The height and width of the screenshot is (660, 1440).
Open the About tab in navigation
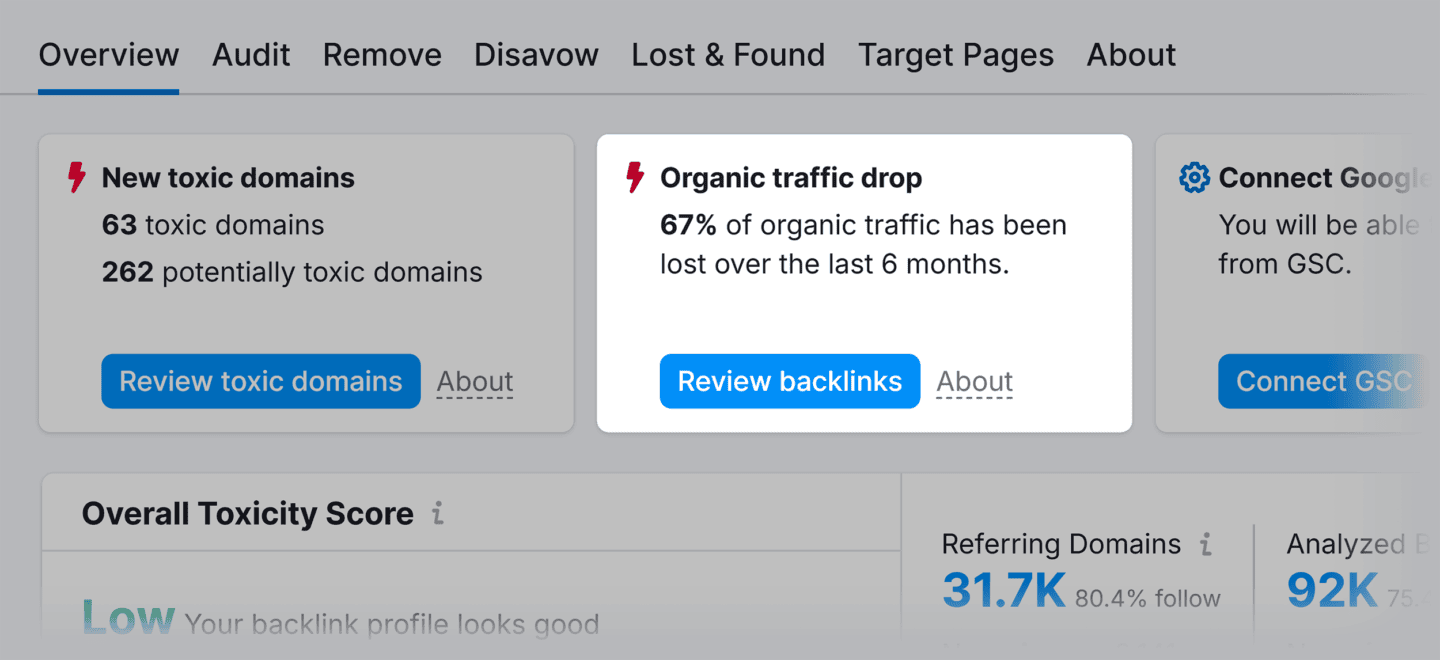point(1130,55)
